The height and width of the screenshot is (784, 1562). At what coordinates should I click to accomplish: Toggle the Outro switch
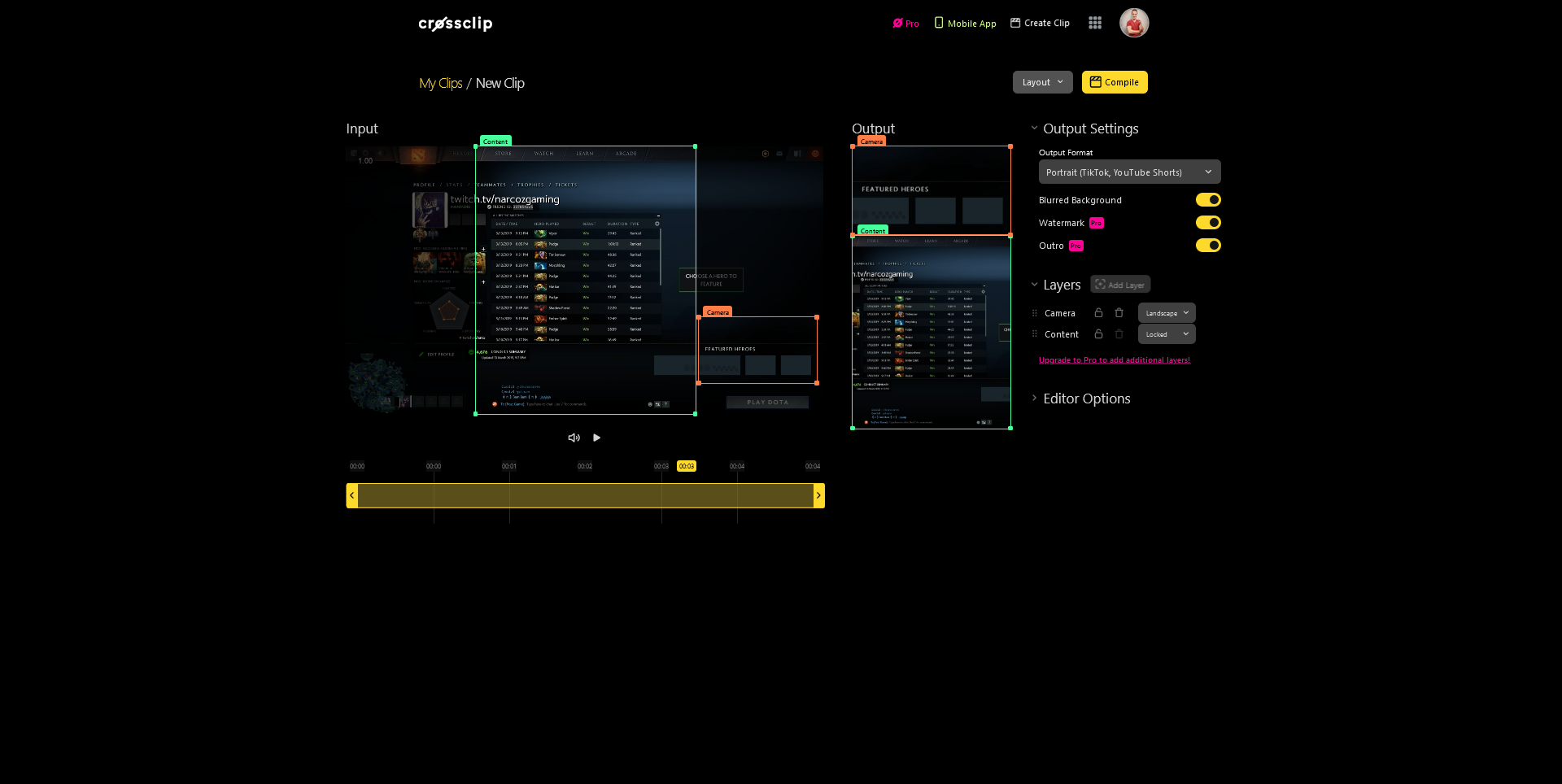1208,246
